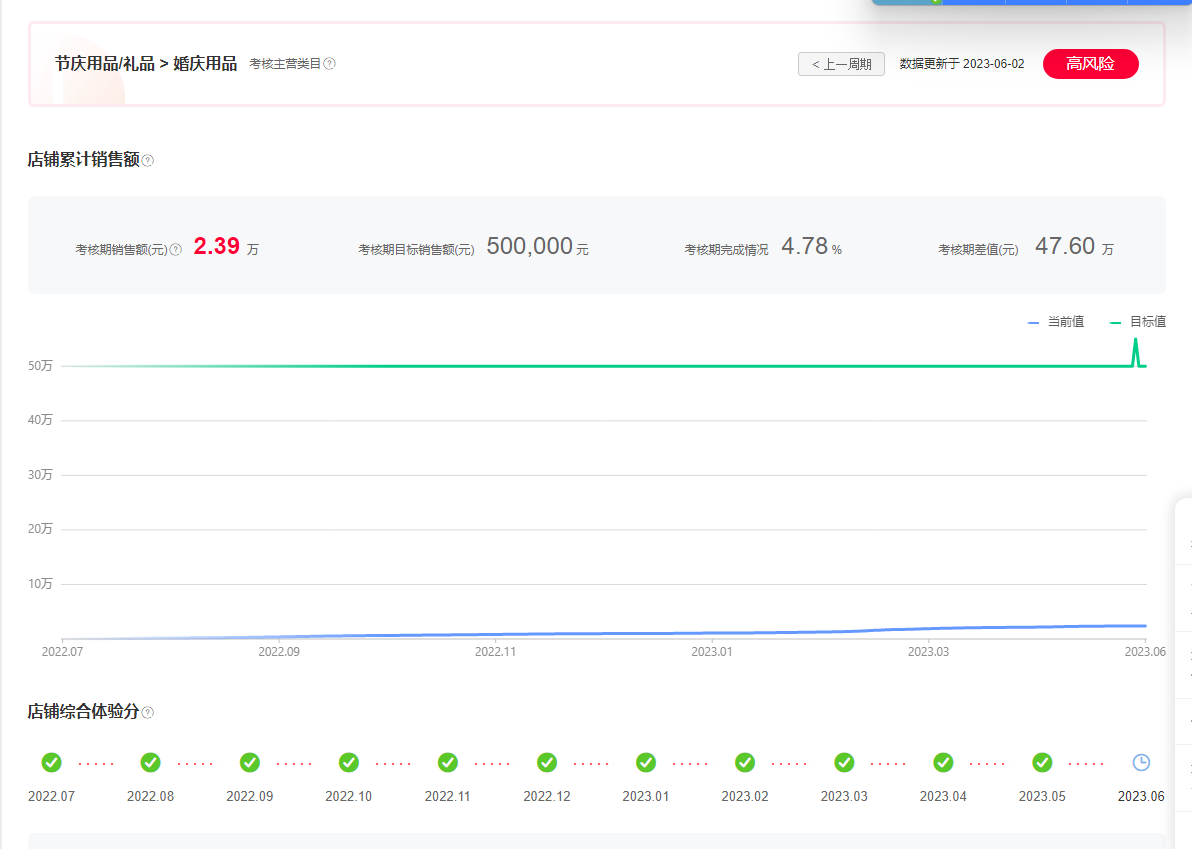The height and width of the screenshot is (849, 1192).
Task: Click the green target line spike
Action: (x=1136, y=351)
